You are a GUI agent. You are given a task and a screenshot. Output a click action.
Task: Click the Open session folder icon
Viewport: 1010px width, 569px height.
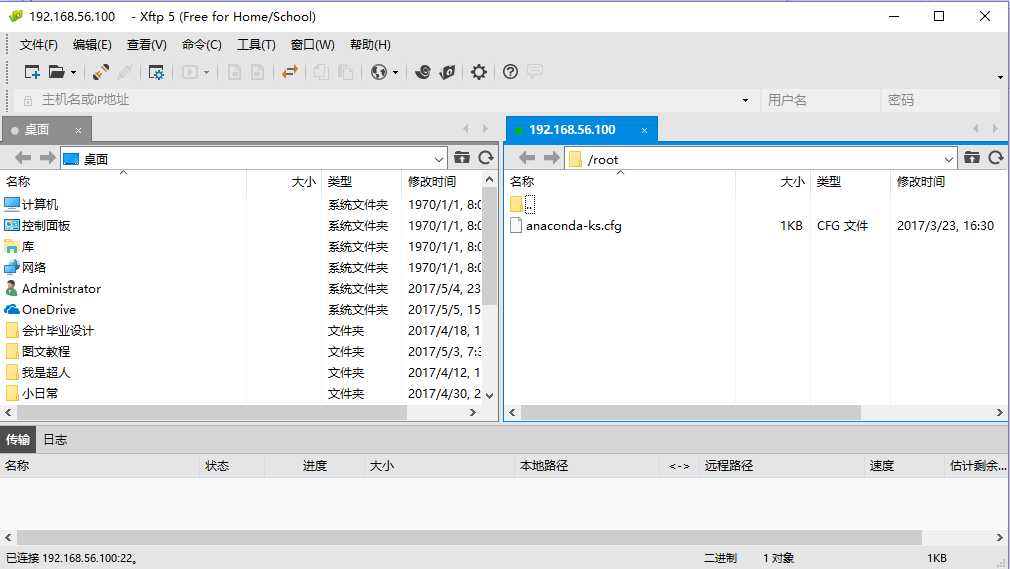coord(57,72)
